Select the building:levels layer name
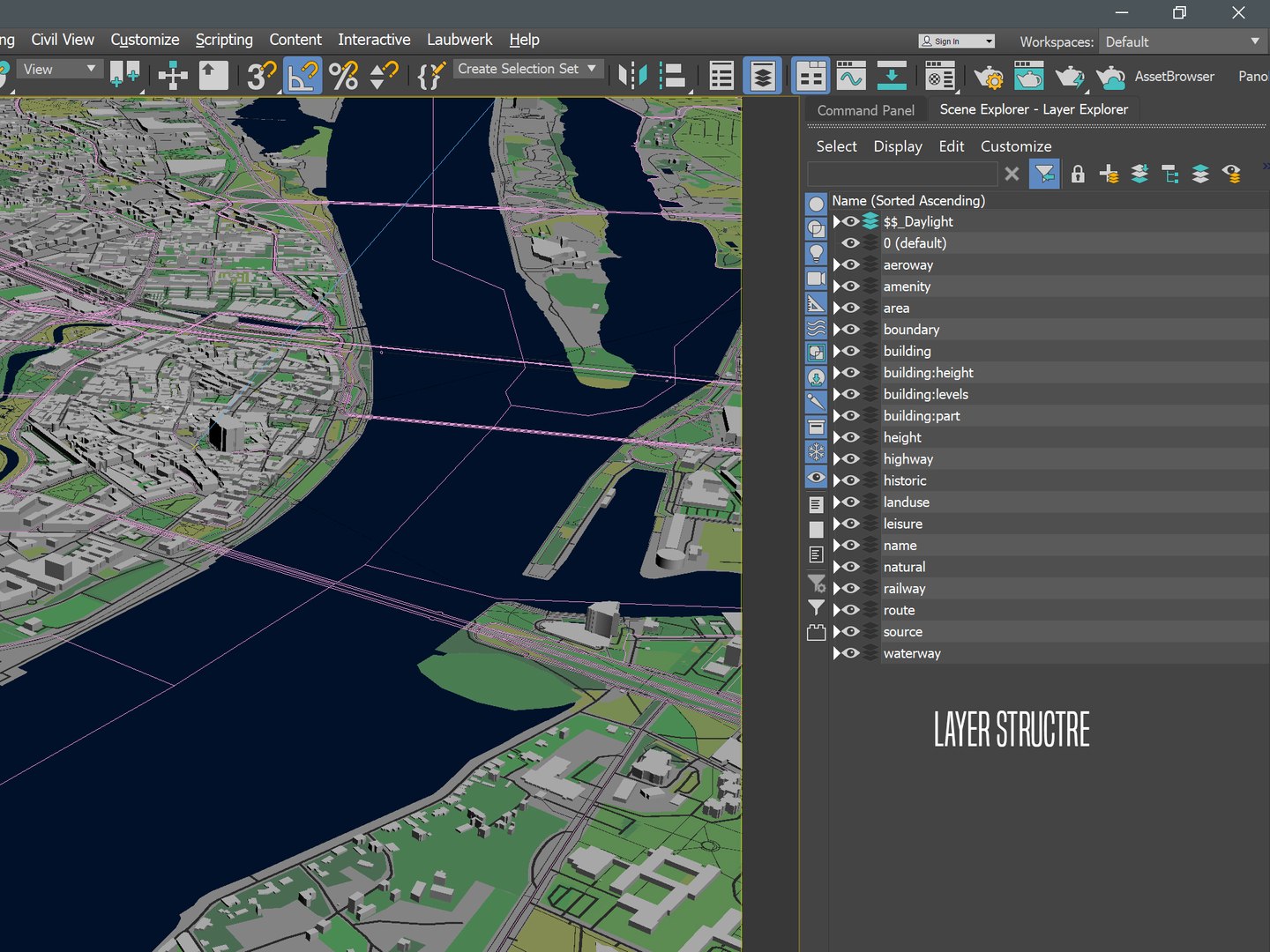This screenshot has height=952, width=1270. click(926, 394)
